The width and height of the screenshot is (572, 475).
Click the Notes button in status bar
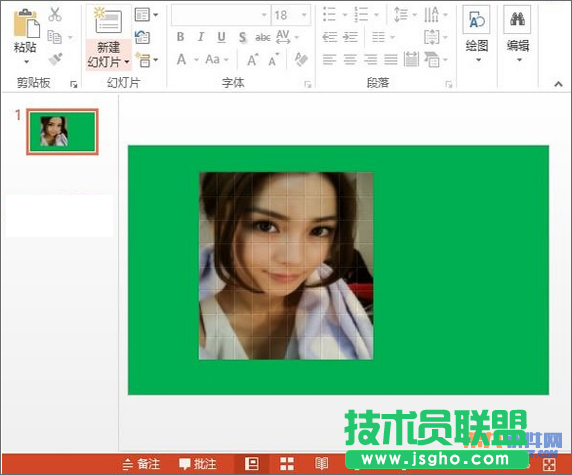[141, 464]
